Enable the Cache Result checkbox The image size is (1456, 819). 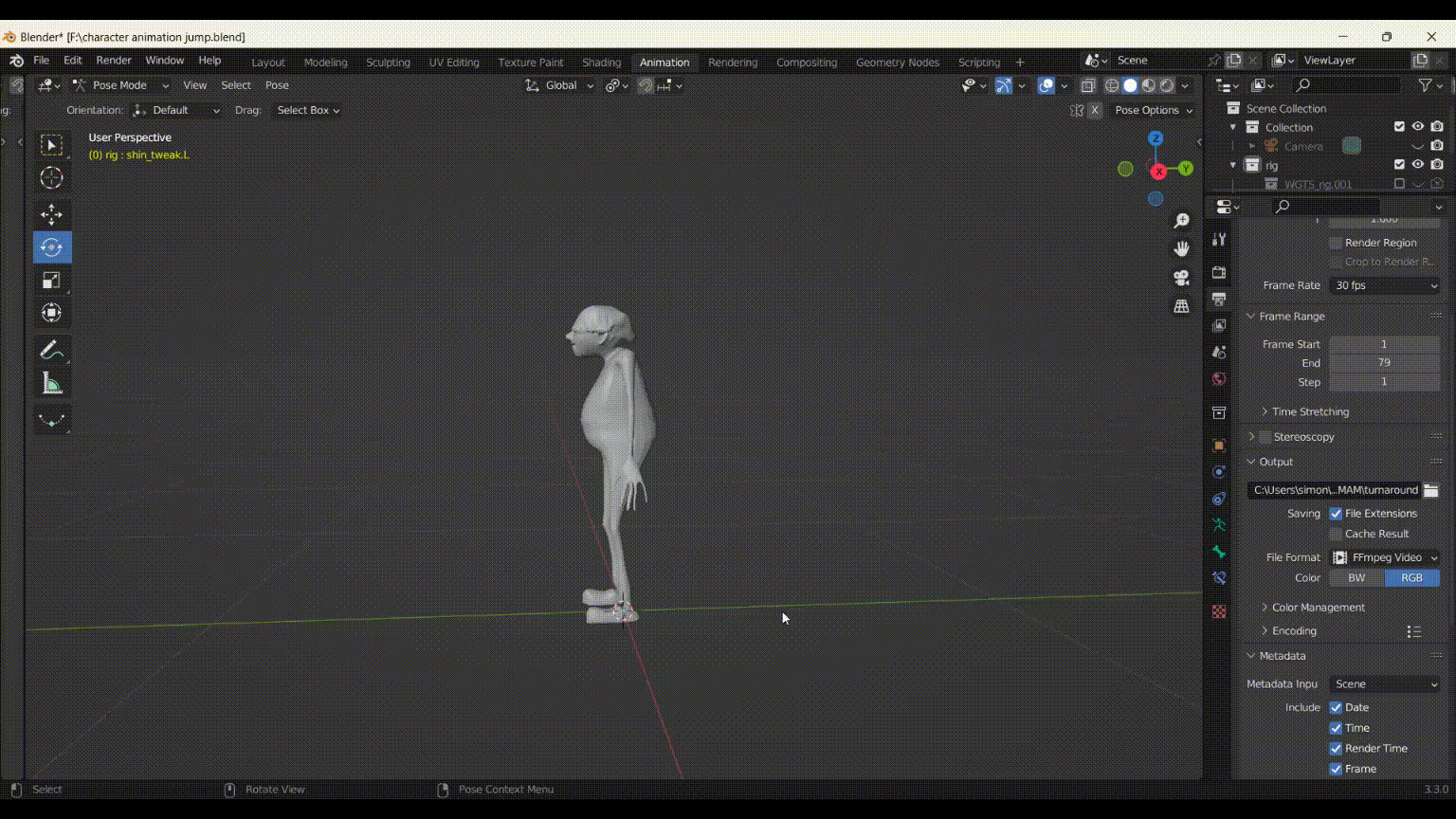[x=1336, y=534]
